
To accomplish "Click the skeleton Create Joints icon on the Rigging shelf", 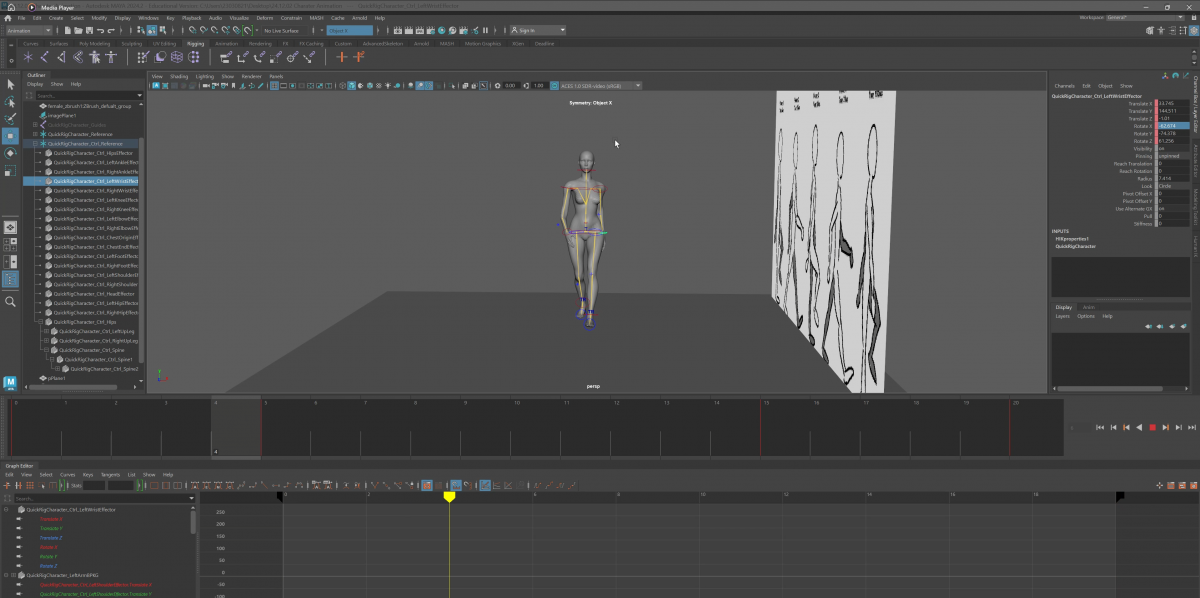I will point(28,57).
